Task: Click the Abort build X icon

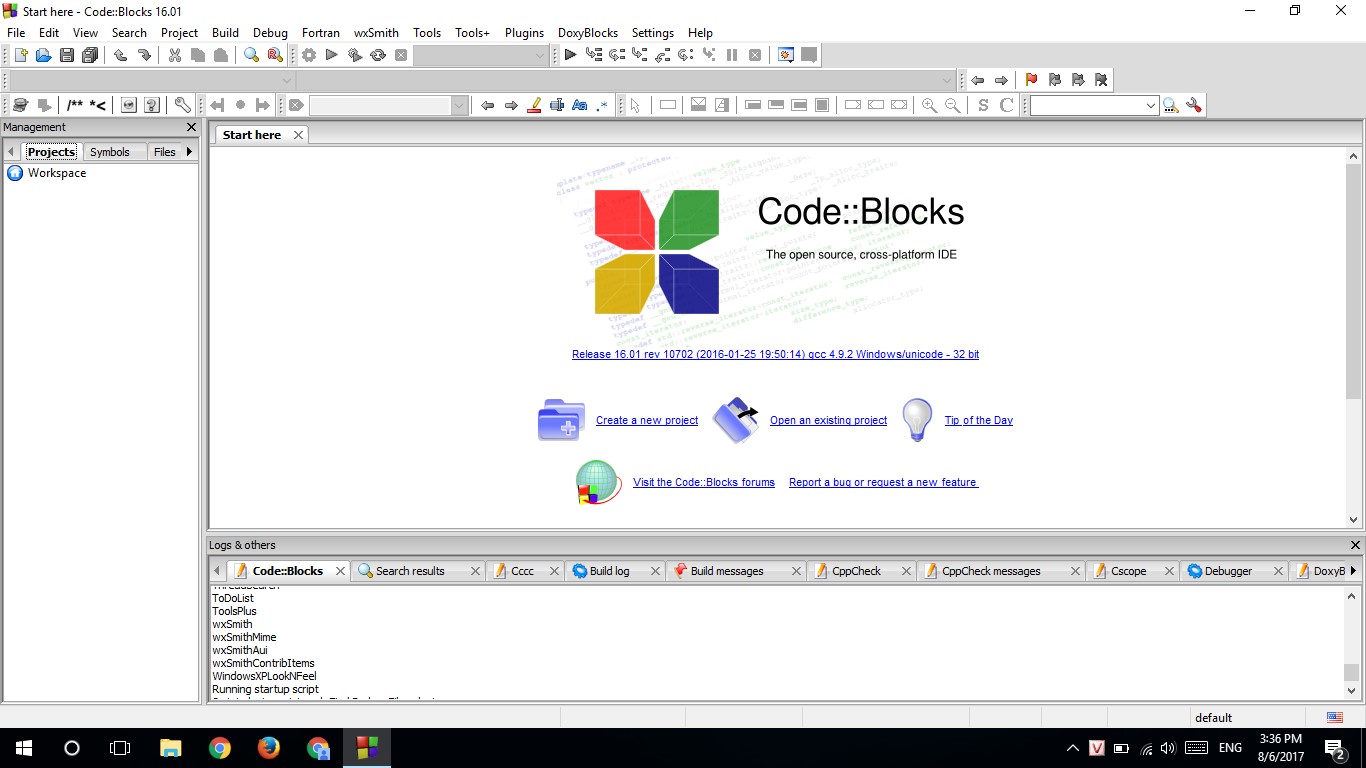Action: click(401, 55)
